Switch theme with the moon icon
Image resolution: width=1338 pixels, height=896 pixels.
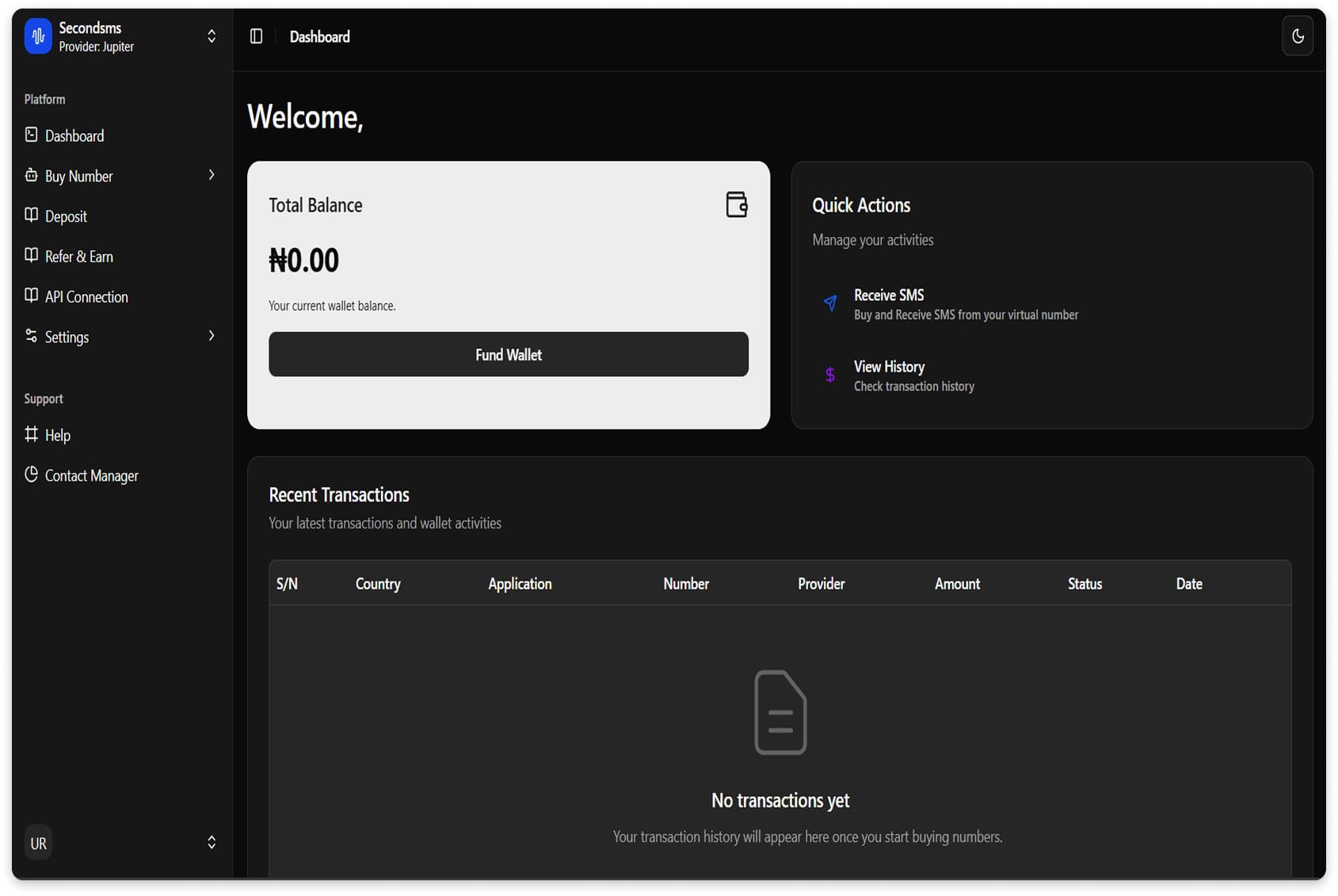[1297, 36]
